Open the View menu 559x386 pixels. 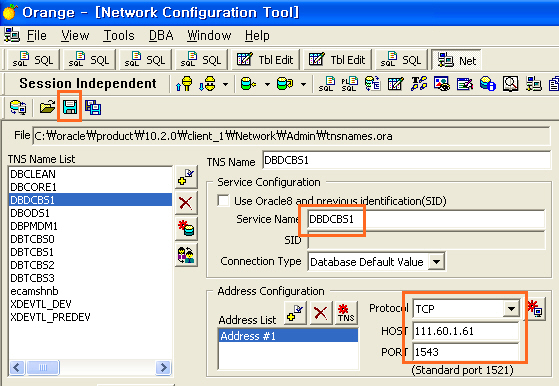(75, 36)
